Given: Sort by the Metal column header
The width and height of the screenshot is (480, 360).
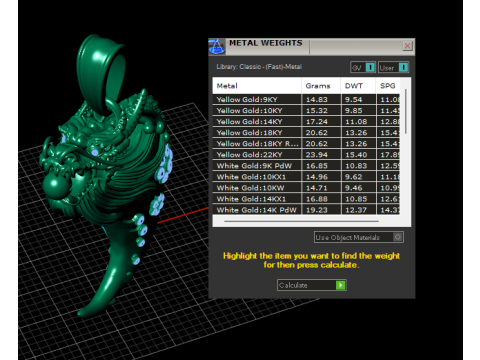Looking at the screenshot, I should pos(257,86).
